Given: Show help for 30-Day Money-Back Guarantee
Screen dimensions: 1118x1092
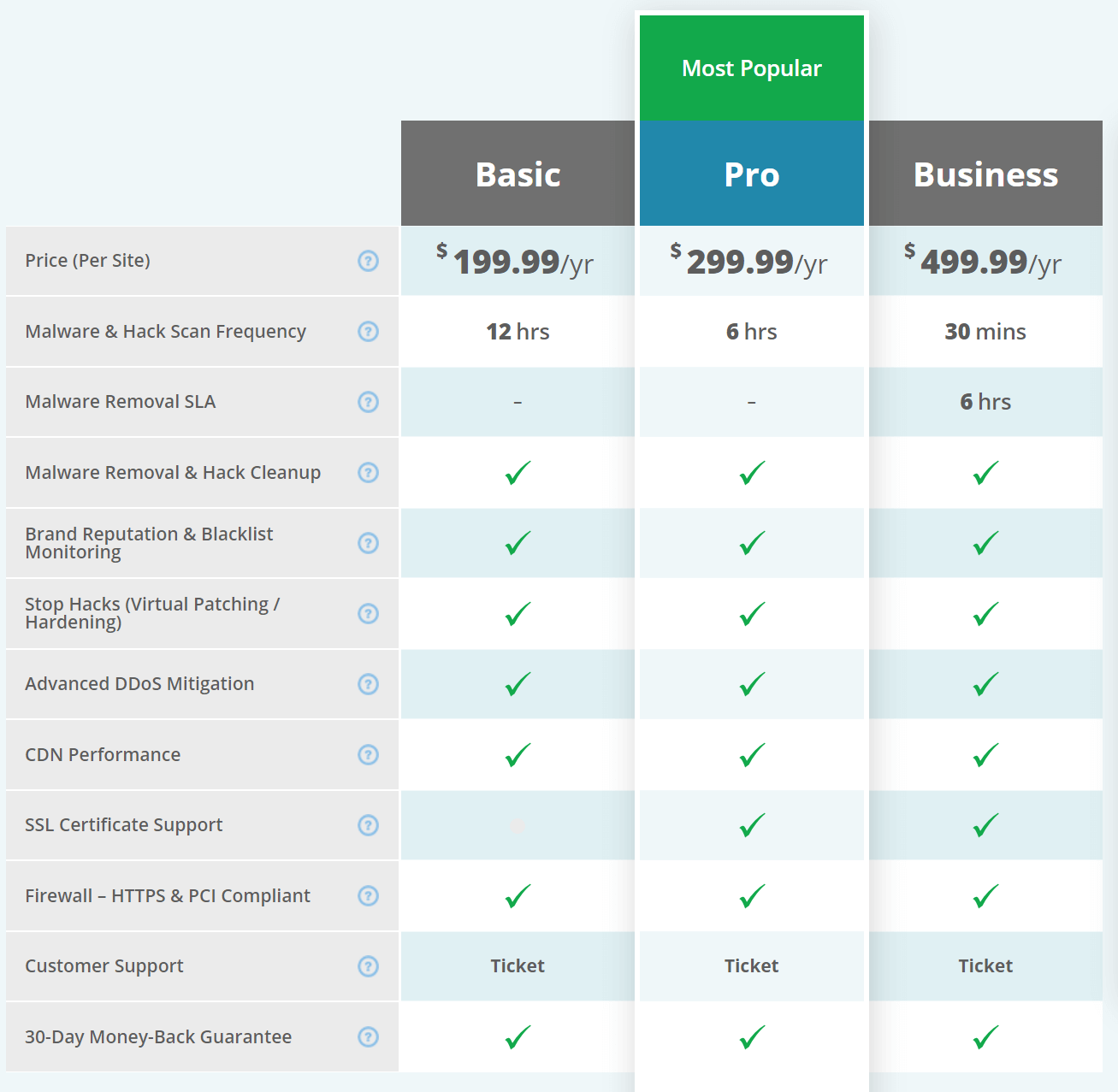Looking at the screenshot, I should click(368, 1037).
